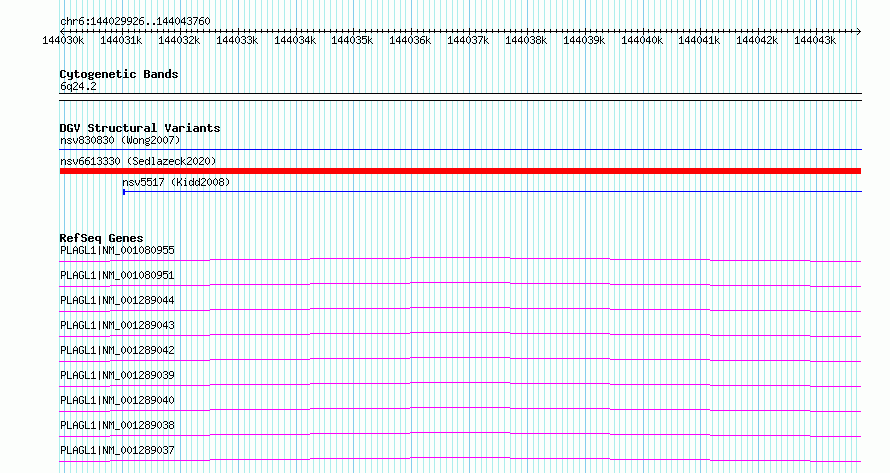Open transcript PLAGL1|NM_001289042 label
Screen dimensions: 890x473
pyautogui.click(x=117, y=350)
